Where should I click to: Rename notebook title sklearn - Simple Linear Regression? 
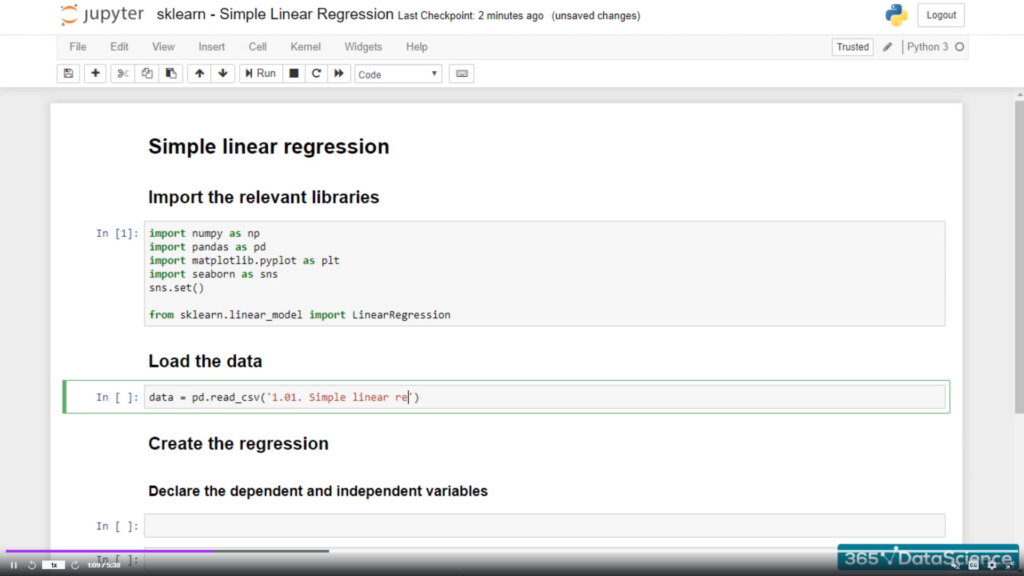[x=275, y=14]
